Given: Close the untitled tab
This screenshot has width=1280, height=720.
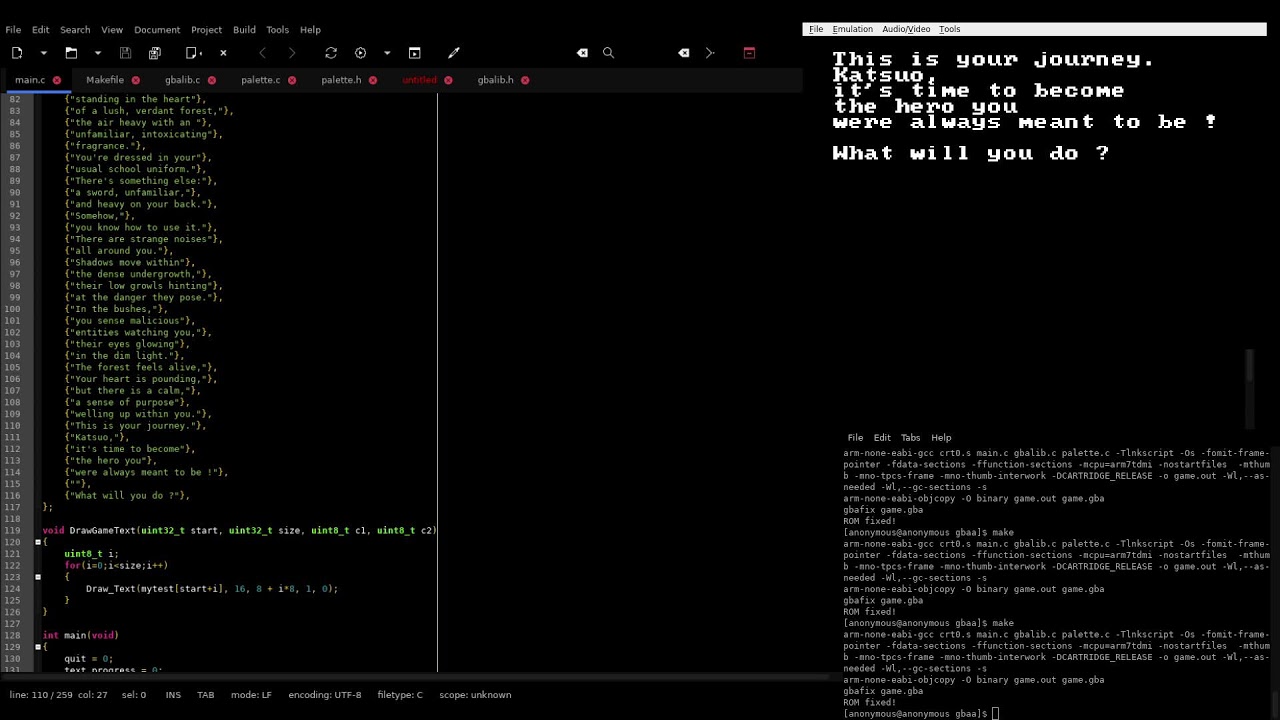Looking at the screenshot, I should coord(448,80).
